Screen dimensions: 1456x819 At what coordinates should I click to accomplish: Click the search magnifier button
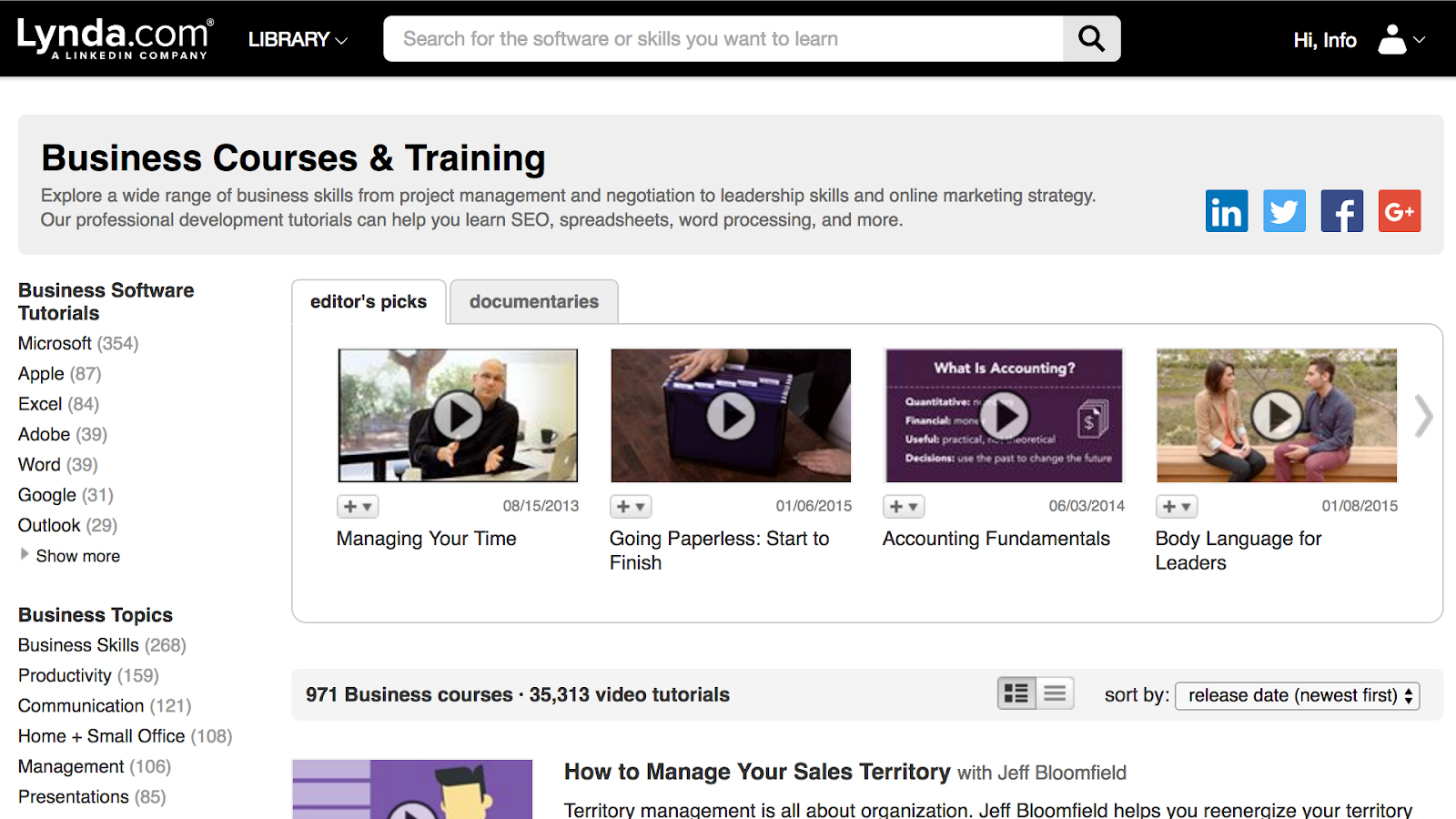(1091, 38)
